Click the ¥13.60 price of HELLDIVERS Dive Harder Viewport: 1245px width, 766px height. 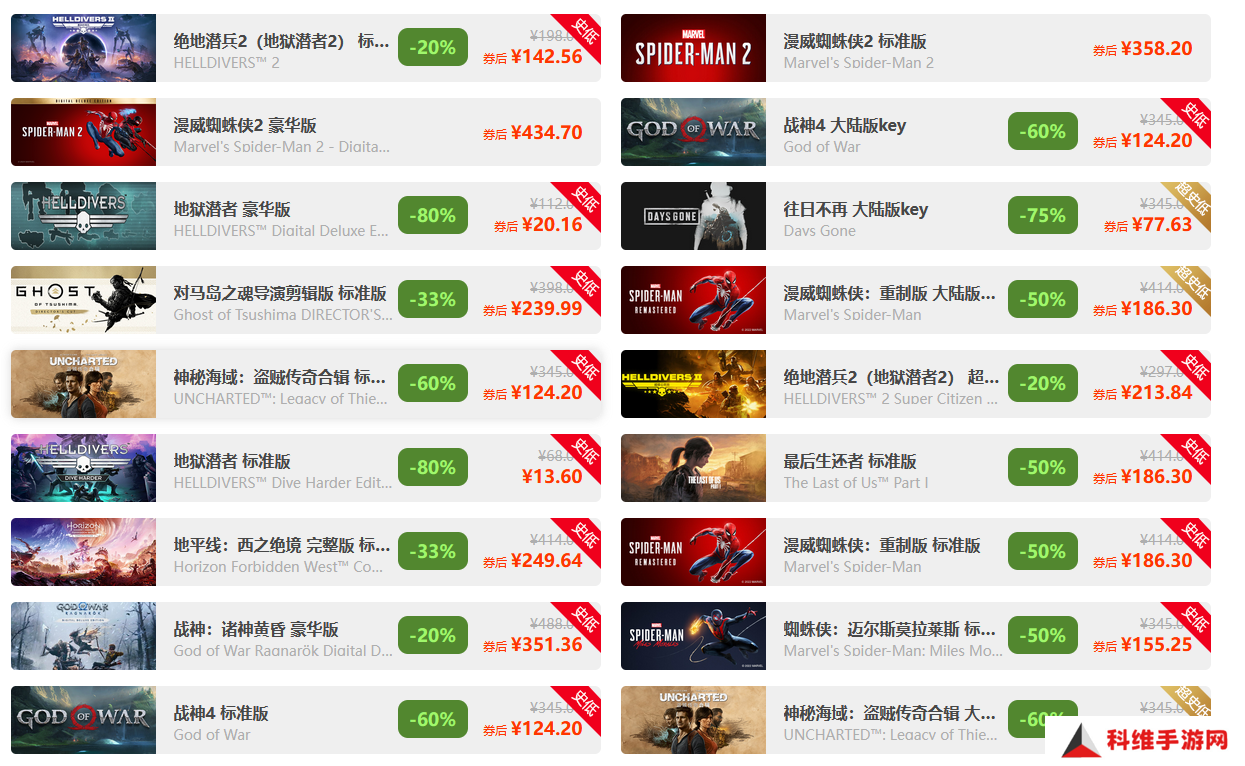[552, 476]
